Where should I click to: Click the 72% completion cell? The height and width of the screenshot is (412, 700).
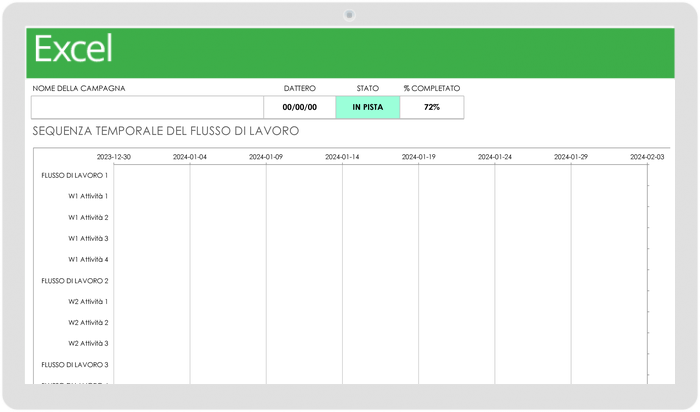431,107
